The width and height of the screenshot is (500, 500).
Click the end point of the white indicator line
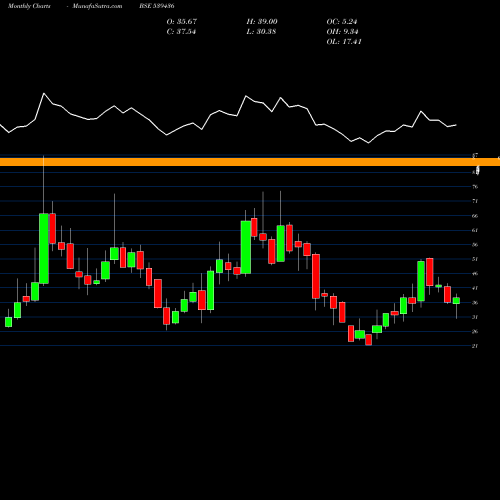click(456, 125)
